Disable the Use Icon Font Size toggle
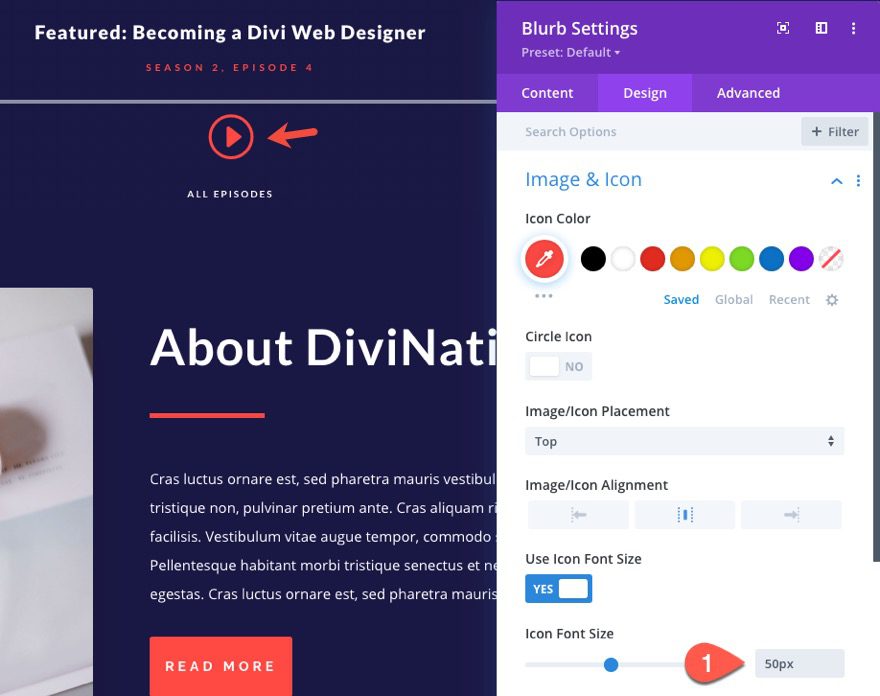880x696 pixels. [558, 589]
